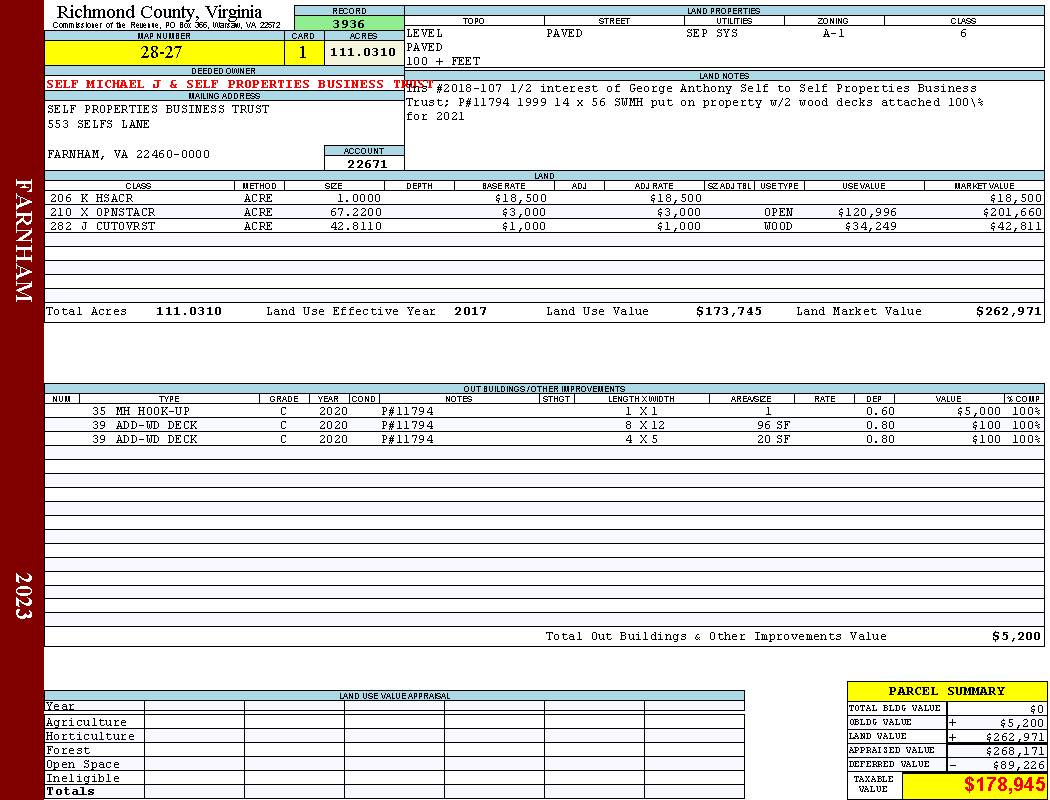The height and width of the screenshot is (800, 1050).
Task: Select Land Market Value $262,971 total
Action: click(x=1008, y=311)
